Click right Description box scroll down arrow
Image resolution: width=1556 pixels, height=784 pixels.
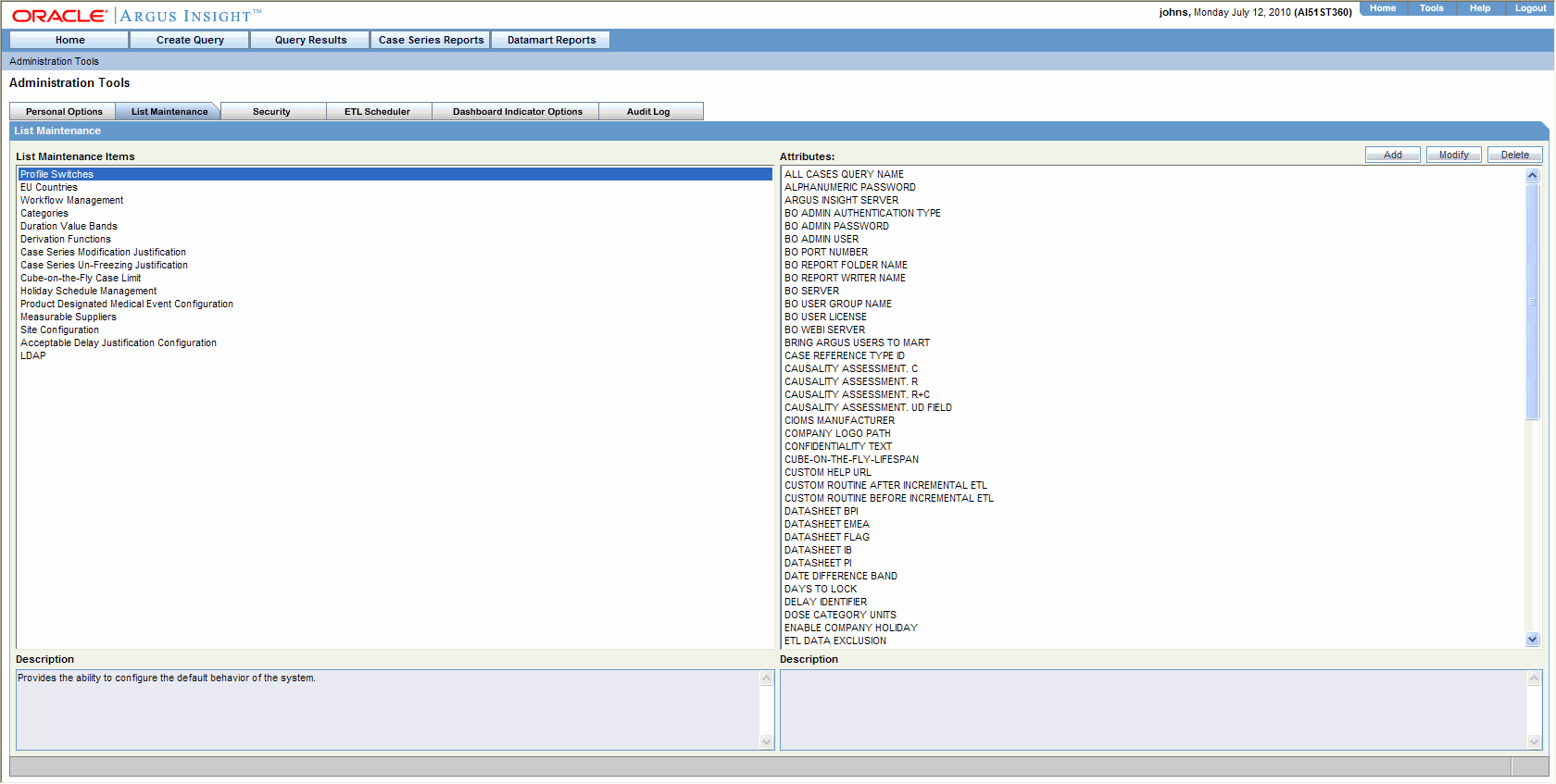coord(1534,741)
